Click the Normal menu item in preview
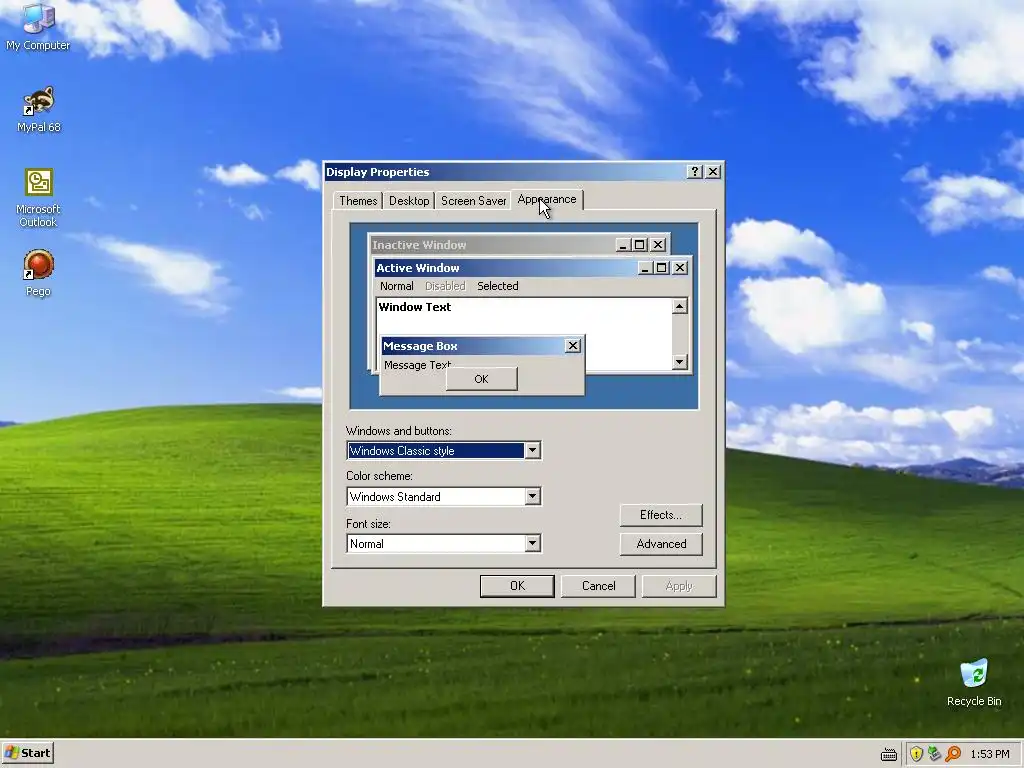1024x768 pixels. [x=396, y=286]
